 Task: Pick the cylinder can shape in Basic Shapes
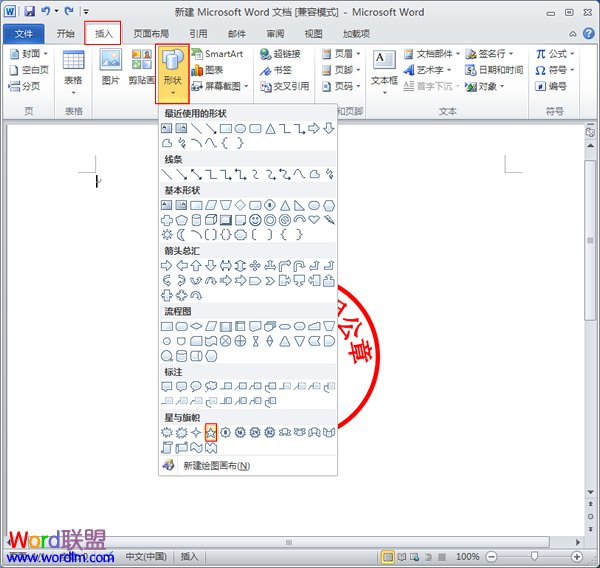(x=196, y=220)
